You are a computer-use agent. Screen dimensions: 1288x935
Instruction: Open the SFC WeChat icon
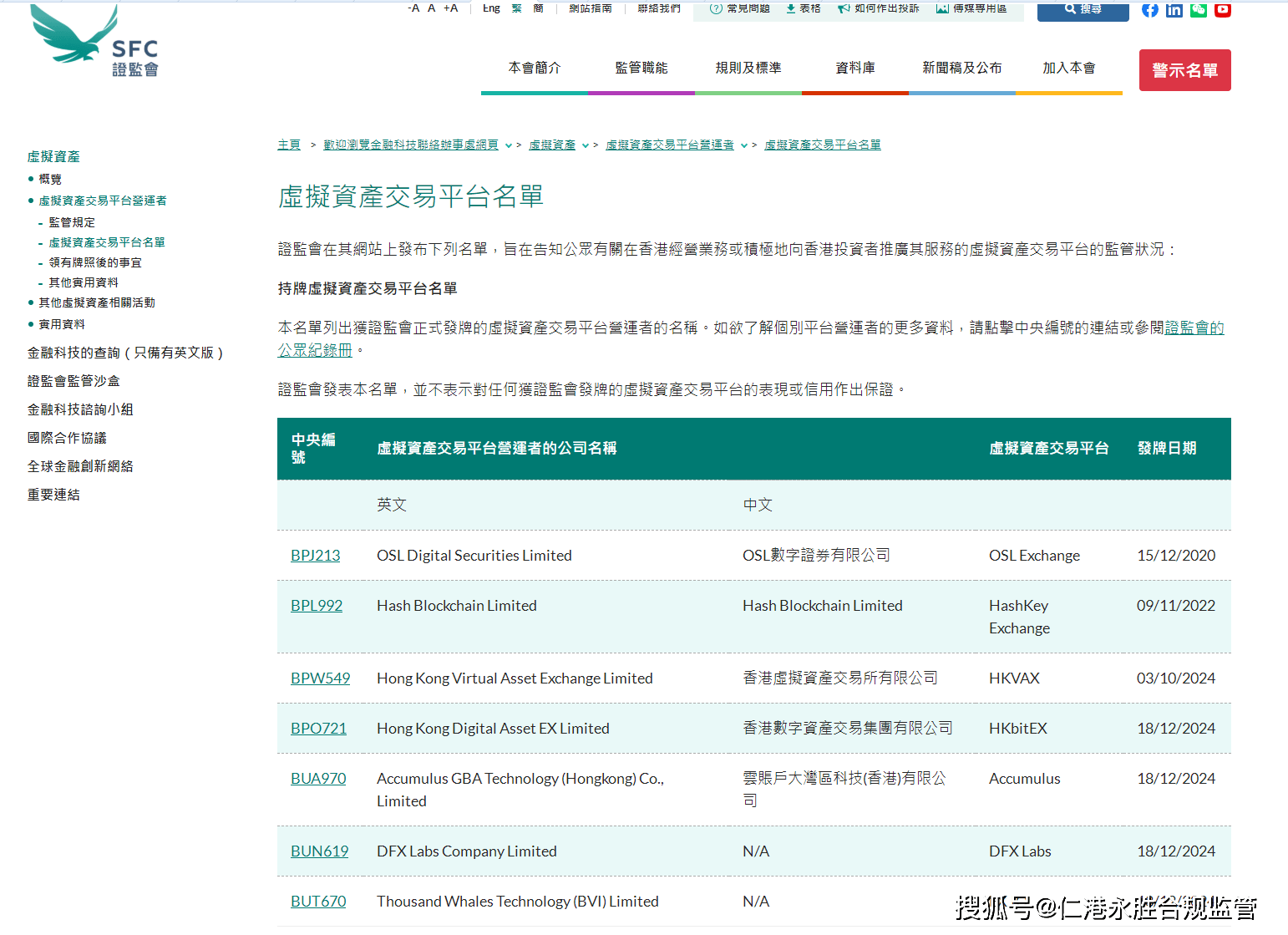[1199, 9]
